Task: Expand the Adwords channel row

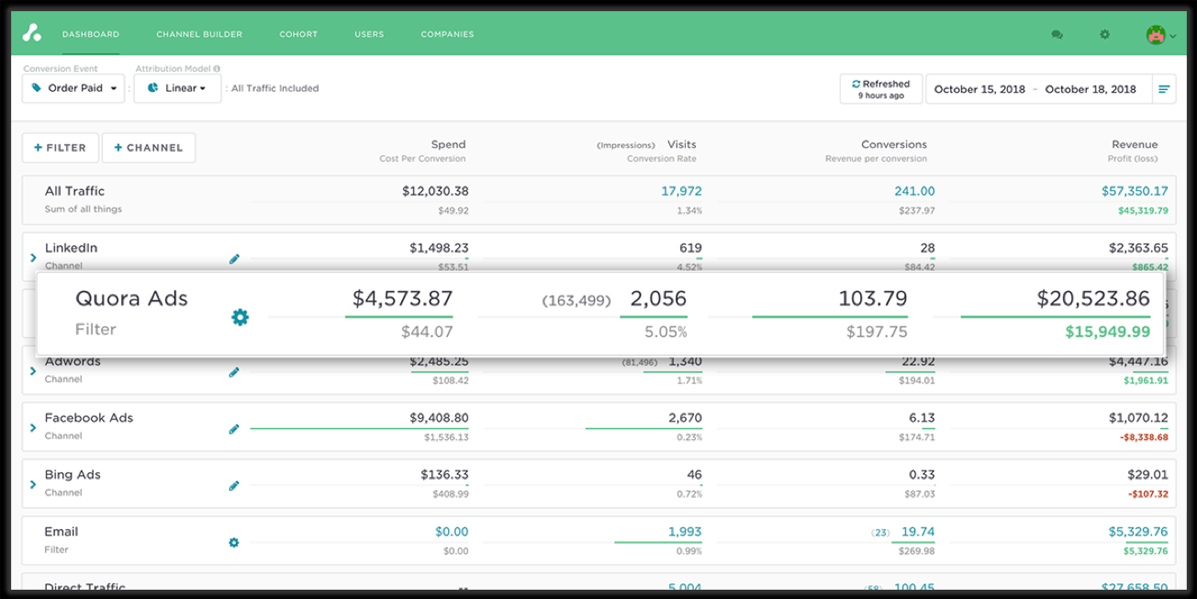Action: tap(33, 371)
